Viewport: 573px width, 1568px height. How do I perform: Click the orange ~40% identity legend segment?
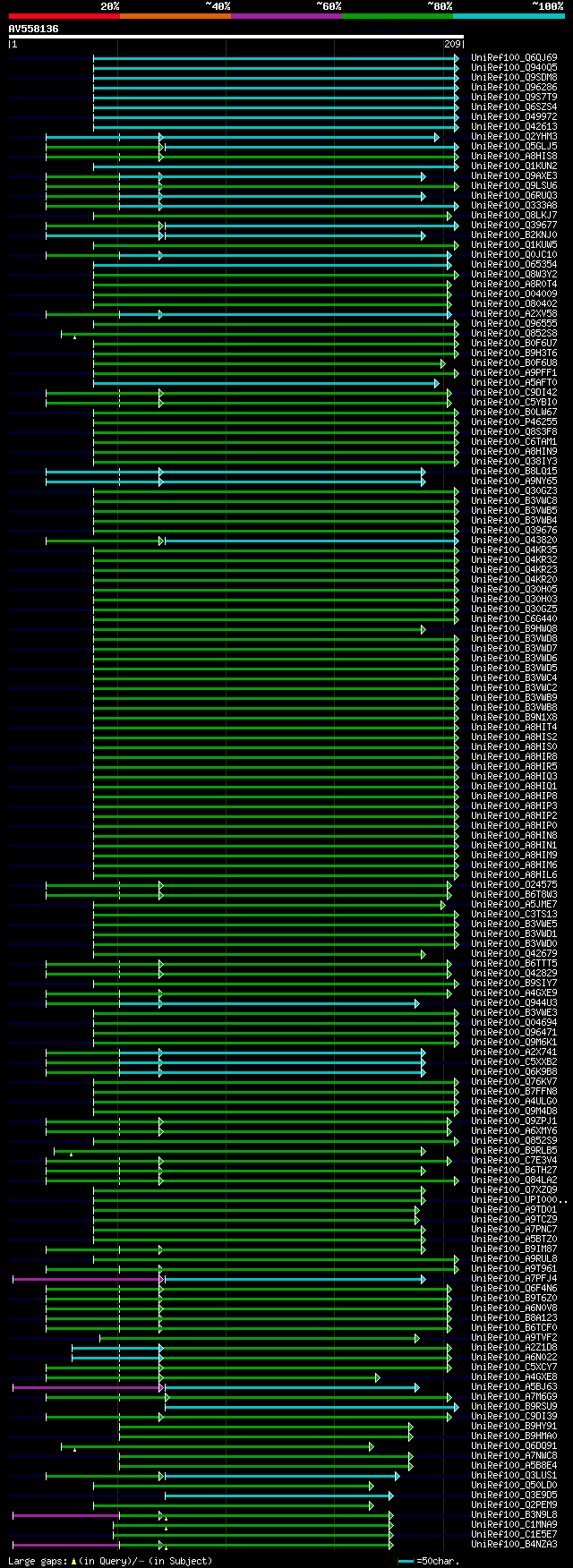[175, 15]
